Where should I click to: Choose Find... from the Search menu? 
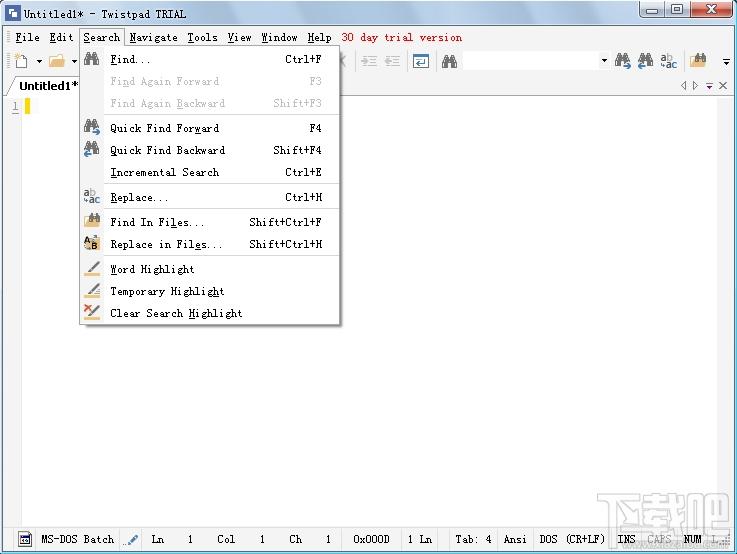(x=210, y=59)
